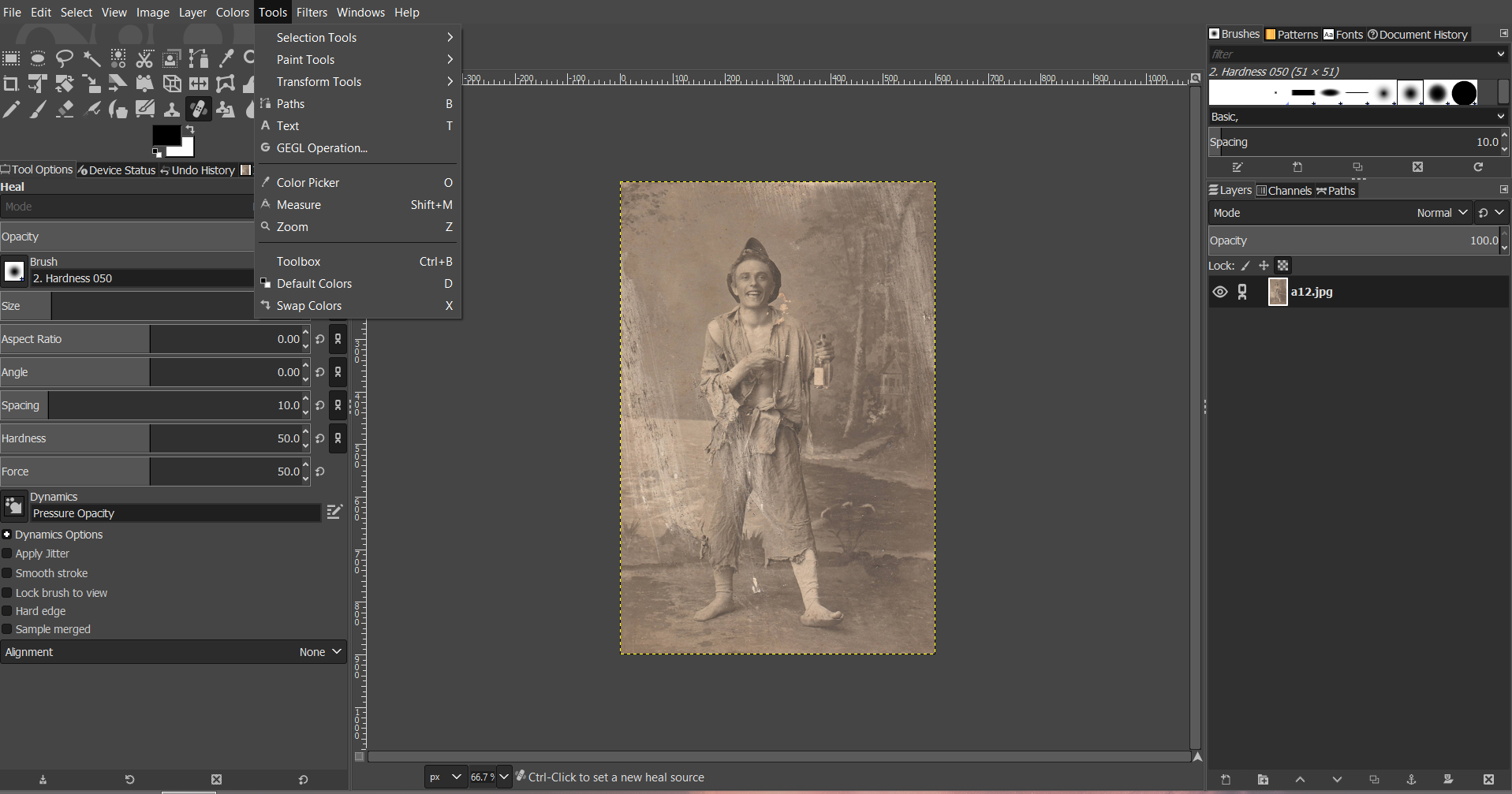The width and height of the screenshot is (1512, 794).
Task: Refresh the brushes list
Action: [1478, 167]
